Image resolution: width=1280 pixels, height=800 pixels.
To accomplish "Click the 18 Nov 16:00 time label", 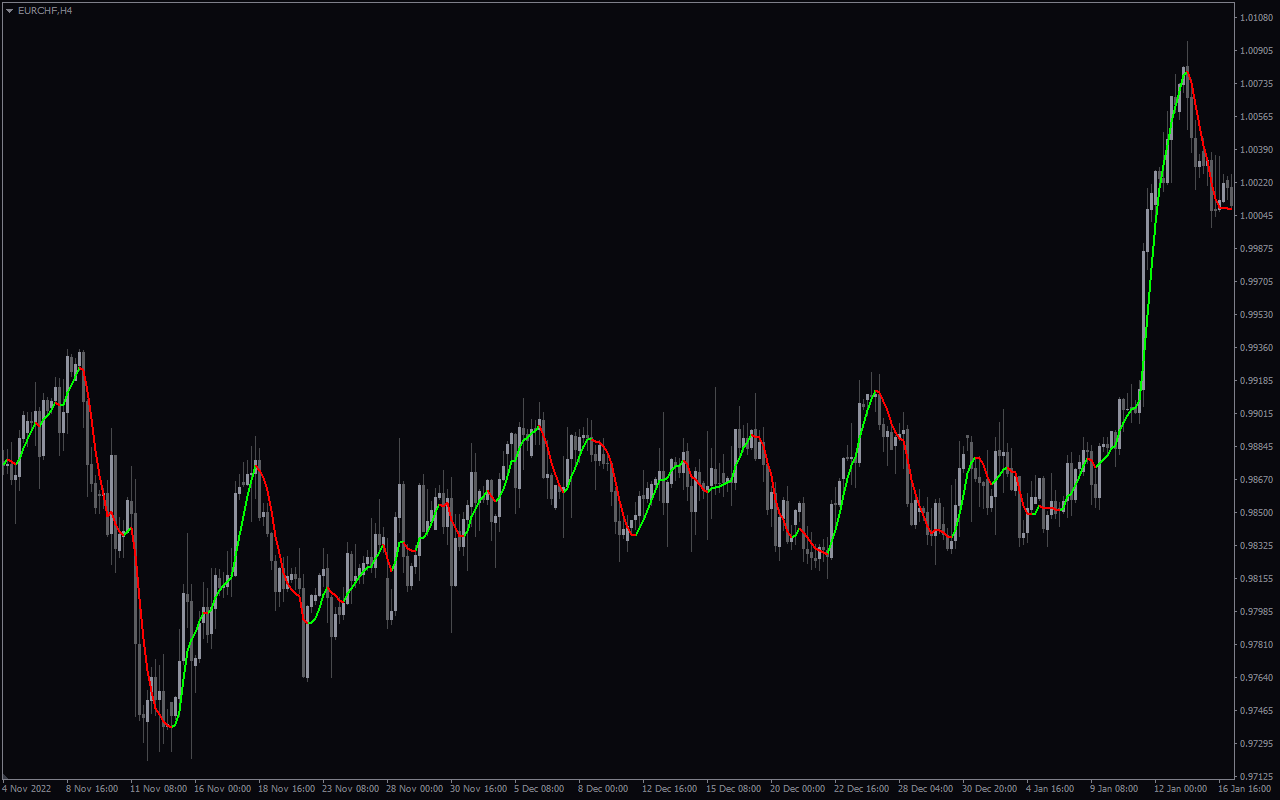I will (285, 789).
